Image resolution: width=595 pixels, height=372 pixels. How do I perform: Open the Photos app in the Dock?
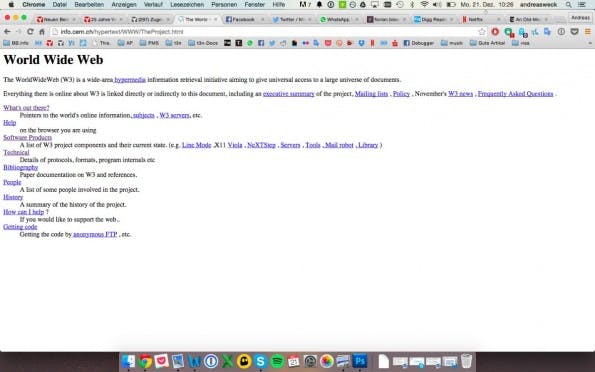327,361
